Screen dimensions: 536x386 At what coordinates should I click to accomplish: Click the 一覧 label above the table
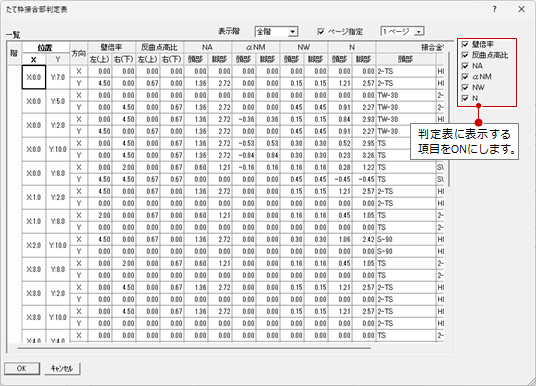[x=13, y=35]
